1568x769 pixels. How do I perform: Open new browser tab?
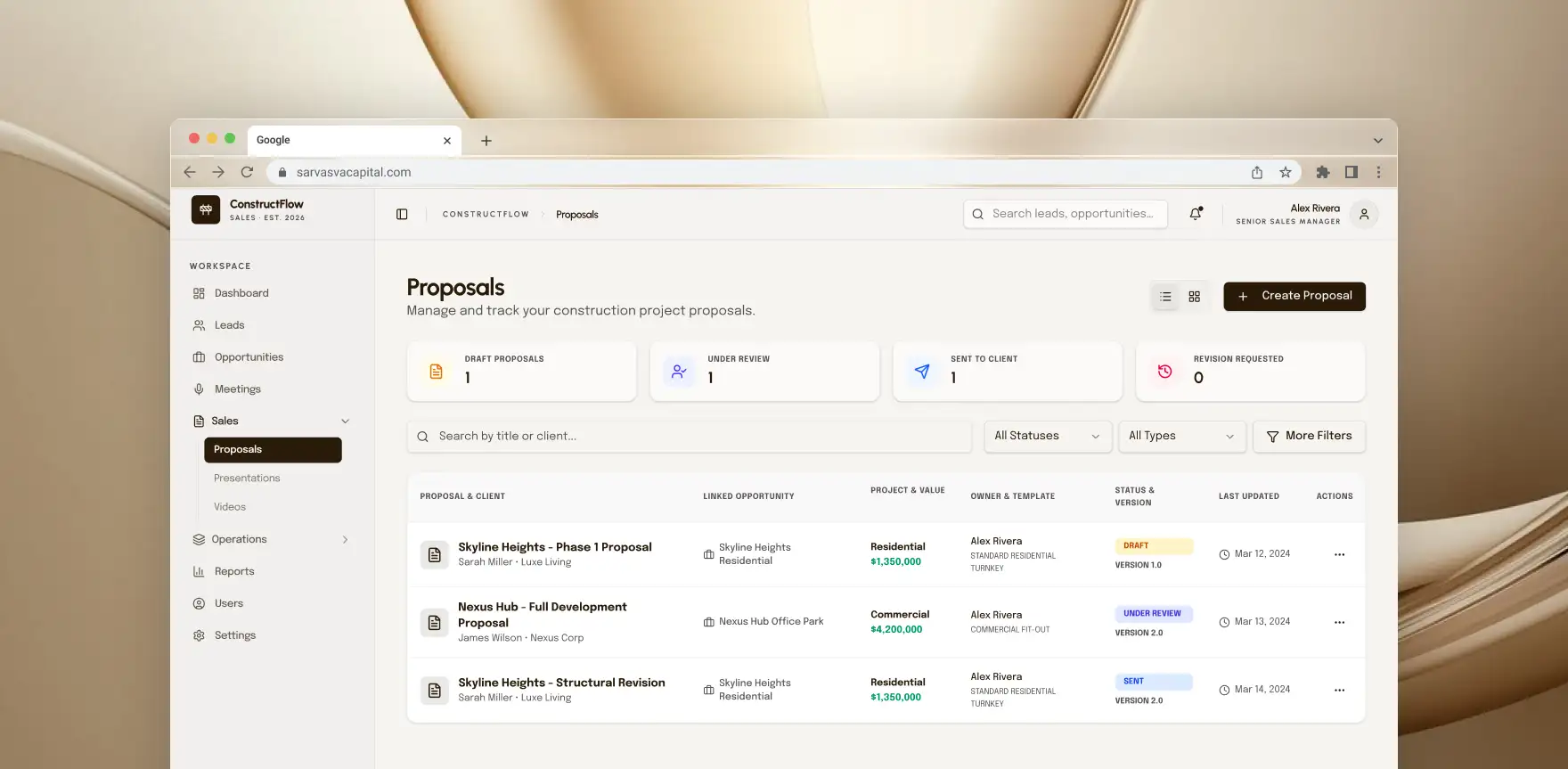pos(486,141)
